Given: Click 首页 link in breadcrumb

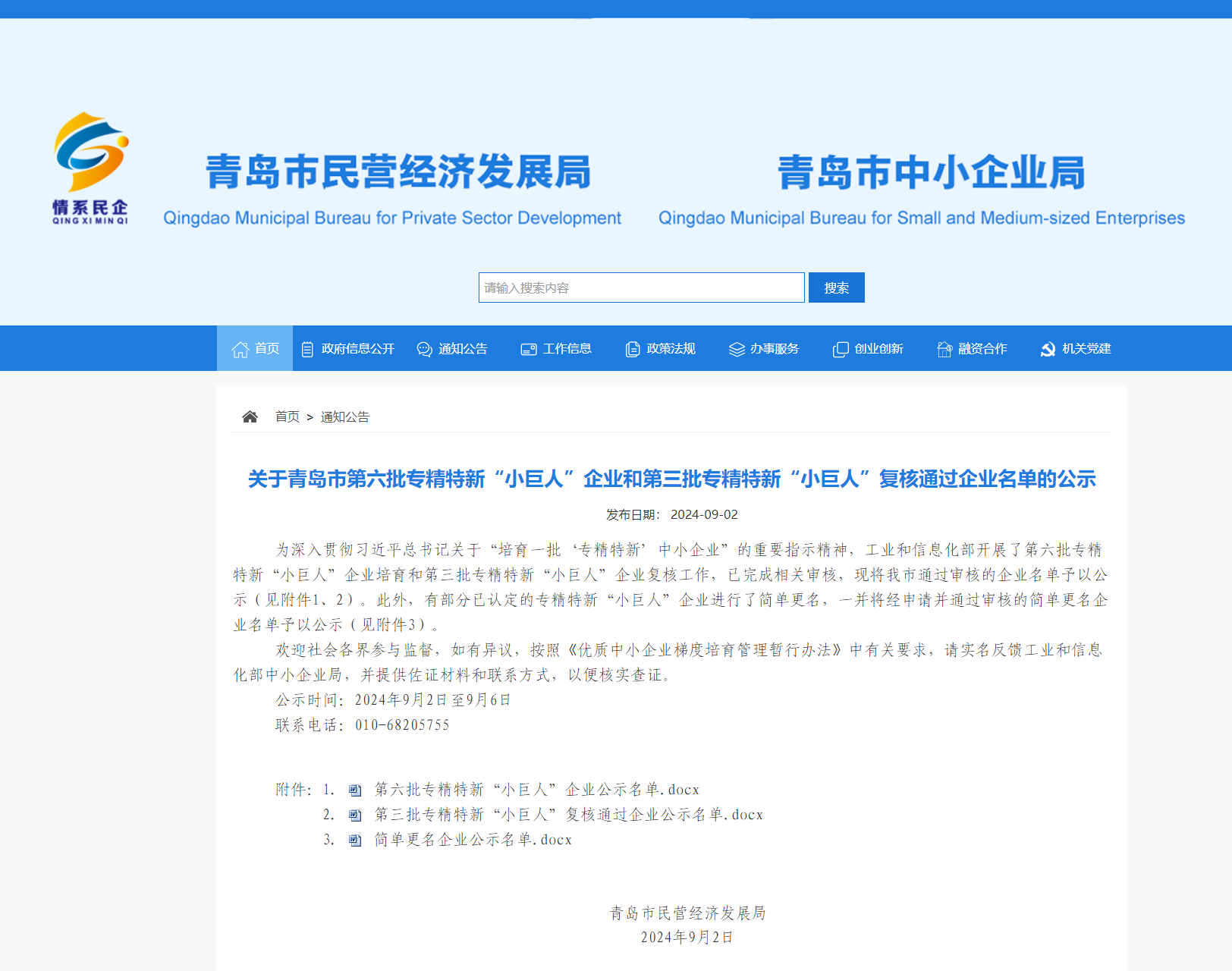Looking at the screenshot, I should (287, 416).
